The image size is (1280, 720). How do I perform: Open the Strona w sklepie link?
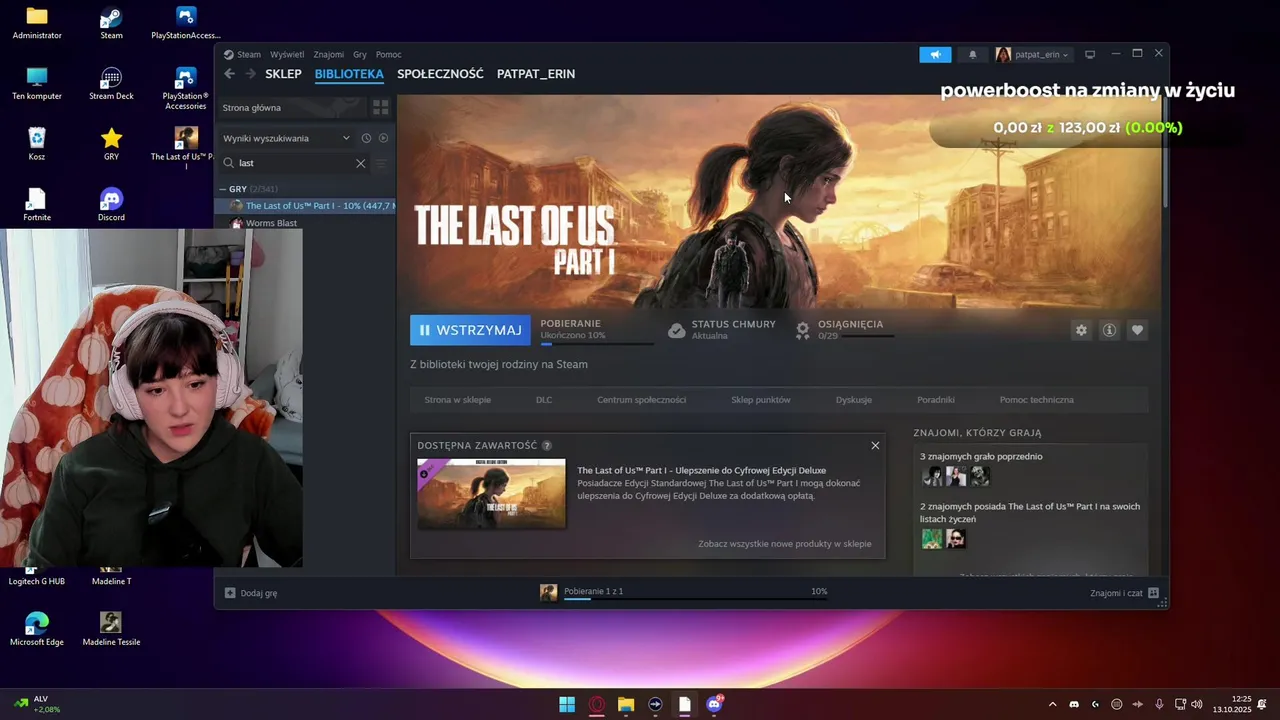point(457,400)
